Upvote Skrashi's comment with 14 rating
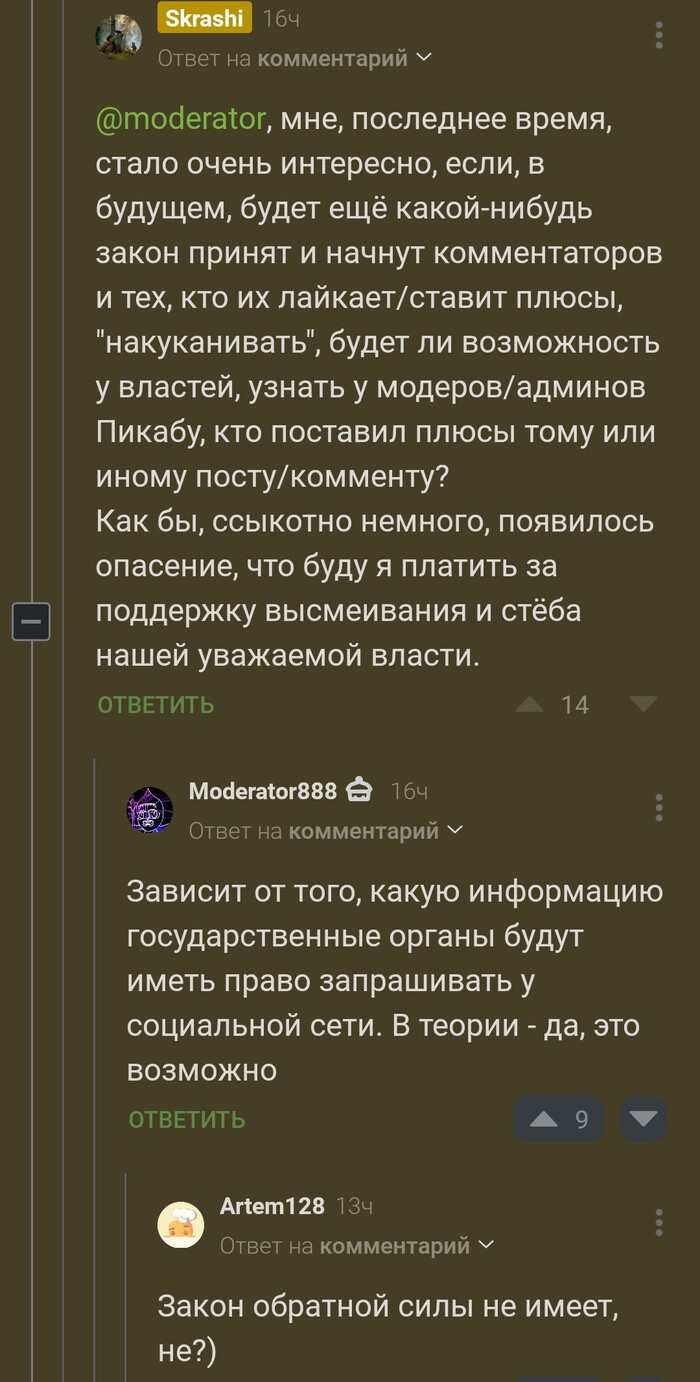Screen dimensions: 700x1382 click(529, 705)
